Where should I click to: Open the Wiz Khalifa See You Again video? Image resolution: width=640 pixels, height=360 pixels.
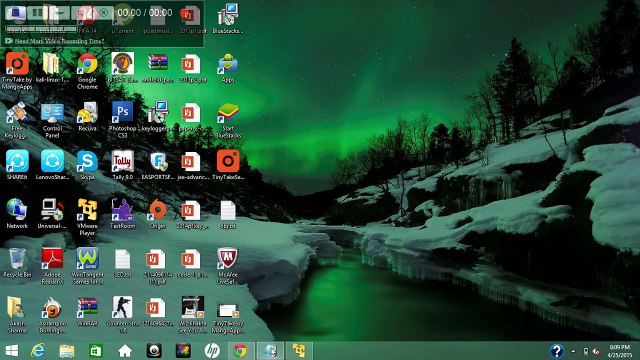pos(192,314)
